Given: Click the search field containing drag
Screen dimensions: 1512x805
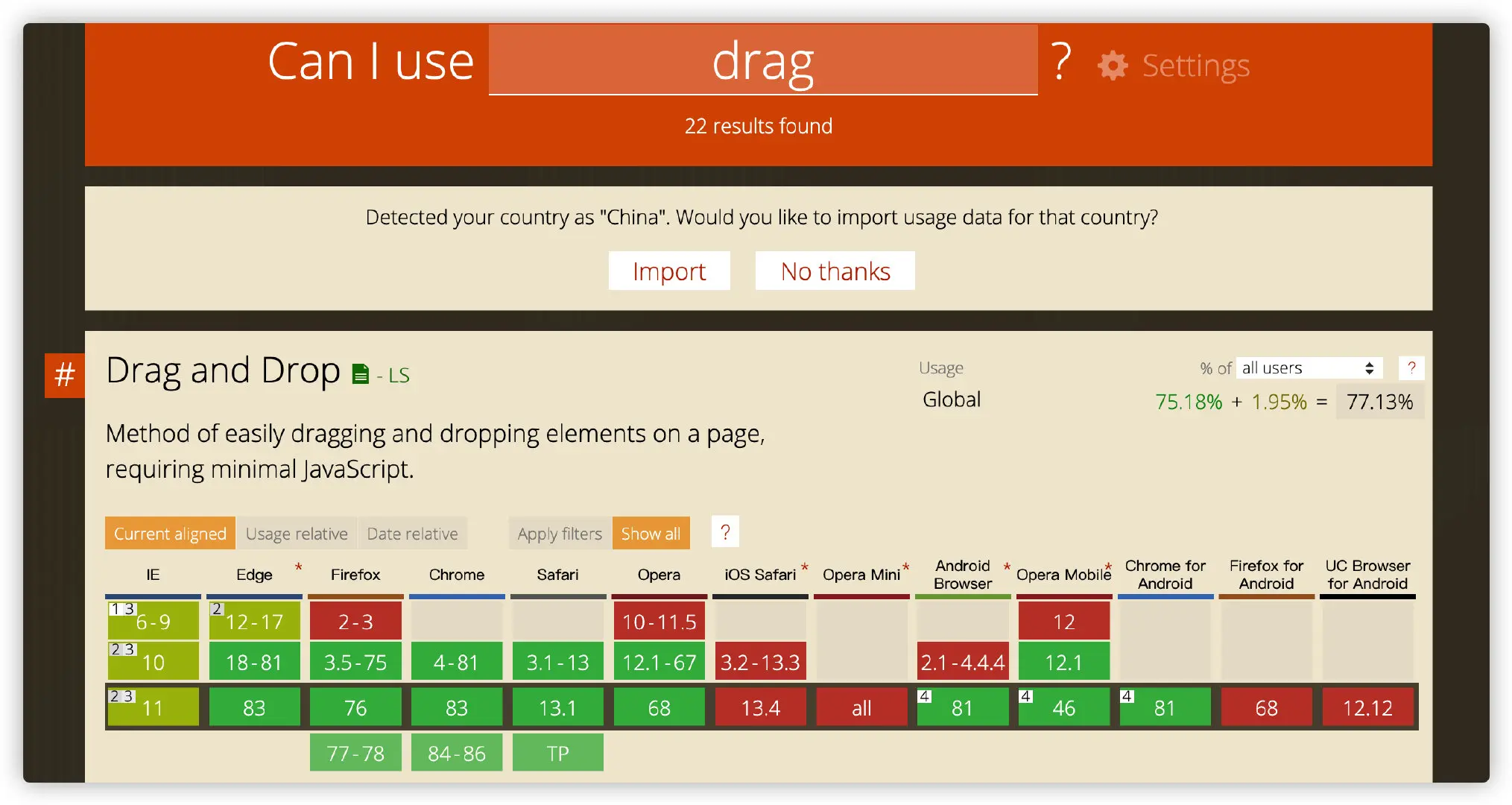Looking at the screenshot, I should pos(762,61).
